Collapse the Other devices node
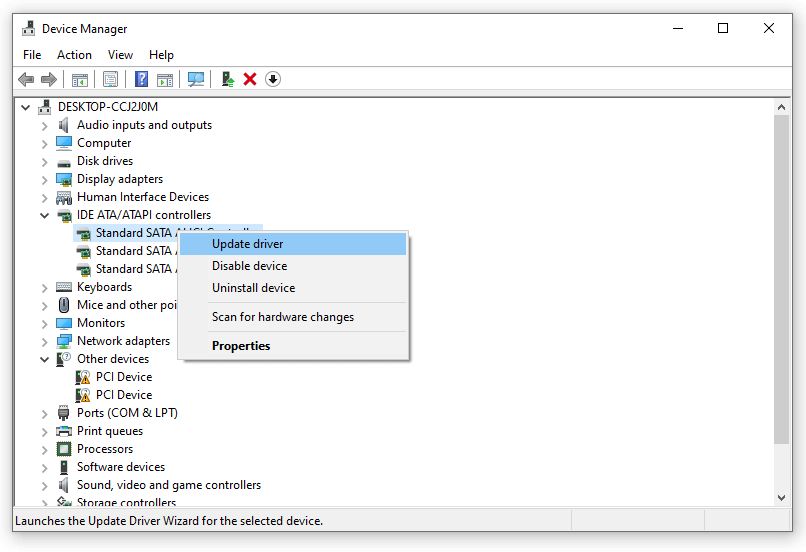Screen dimensions: 806x552 pos(45,359)
